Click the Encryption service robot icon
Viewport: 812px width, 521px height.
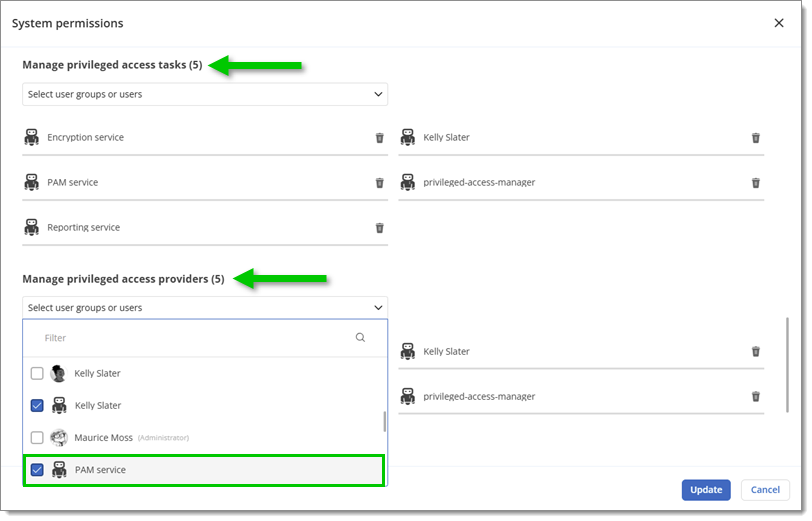click(32, 137)
